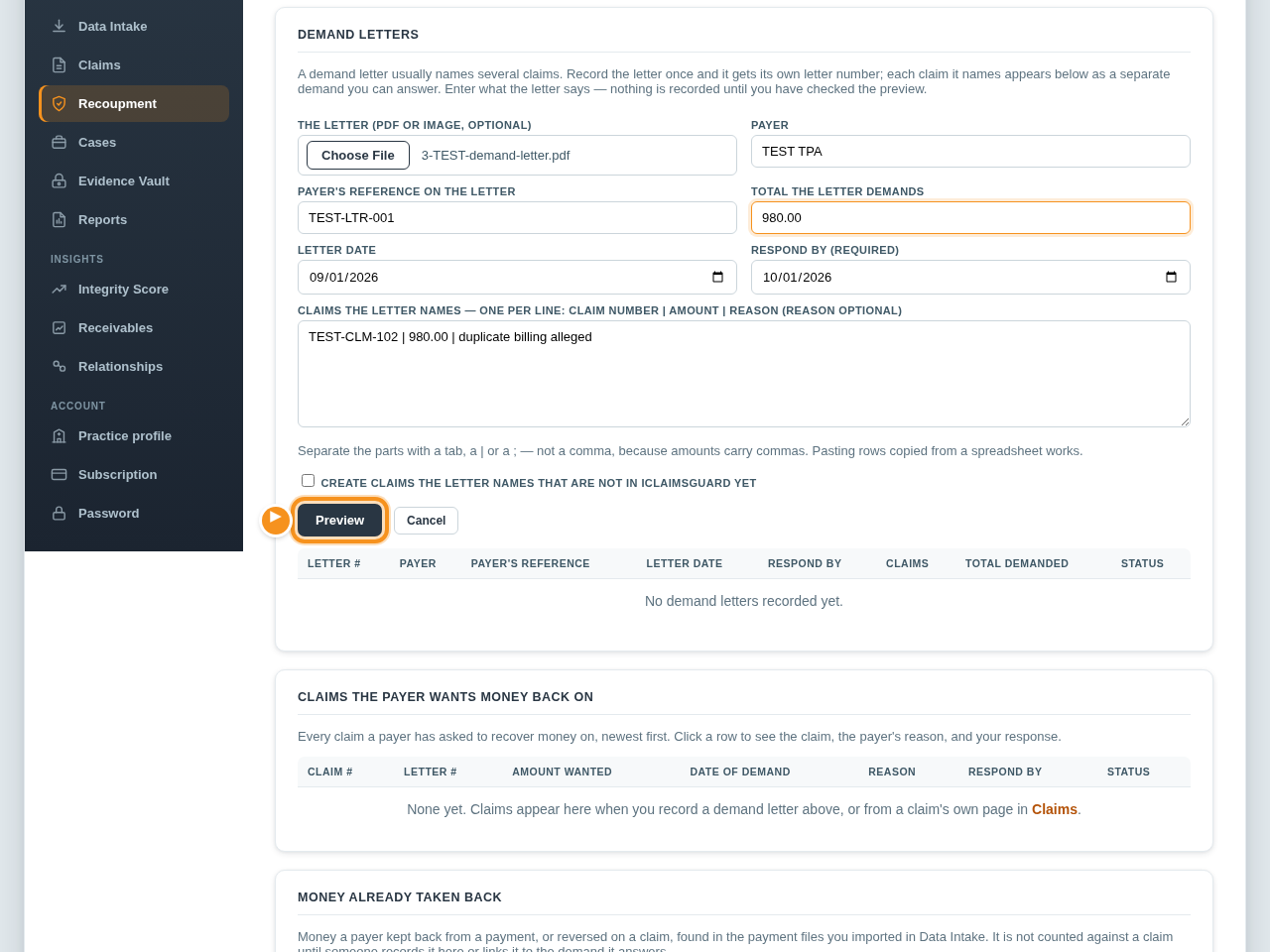Click the Payer's Reference column header
Viewport: 1270px width, 952px height.
(530, 563)
